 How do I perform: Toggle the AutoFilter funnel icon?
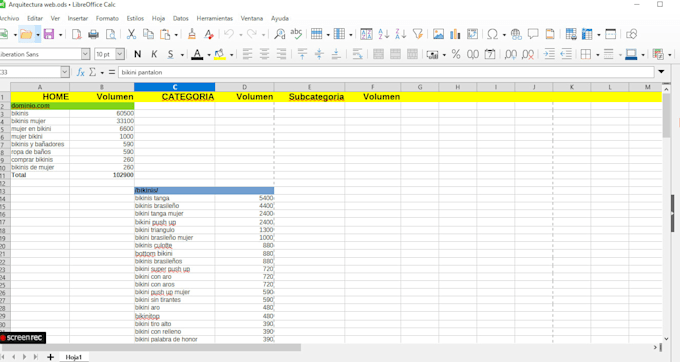(x=418, y=34)
